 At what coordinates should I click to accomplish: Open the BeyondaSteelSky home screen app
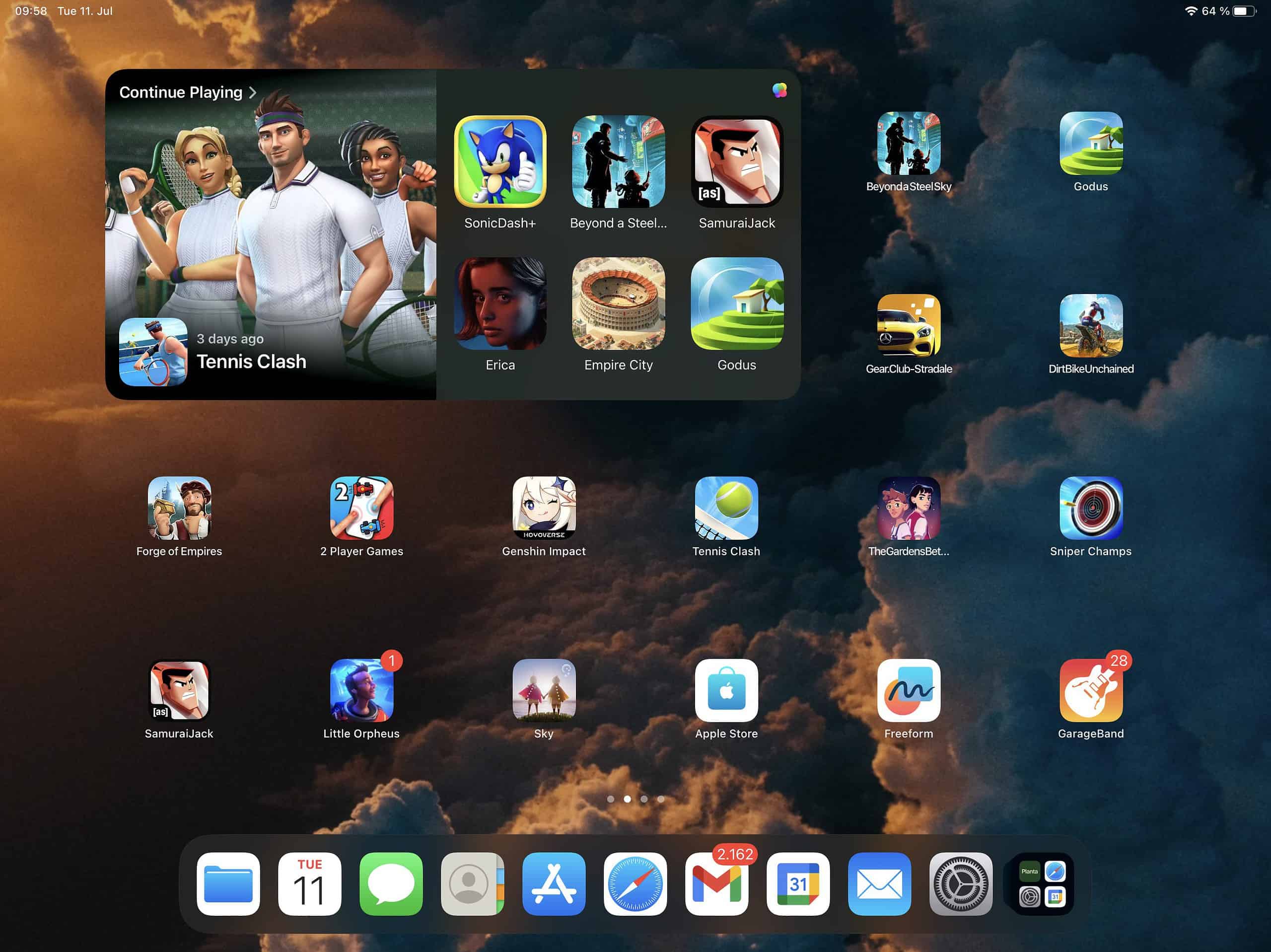click(909, 143)
